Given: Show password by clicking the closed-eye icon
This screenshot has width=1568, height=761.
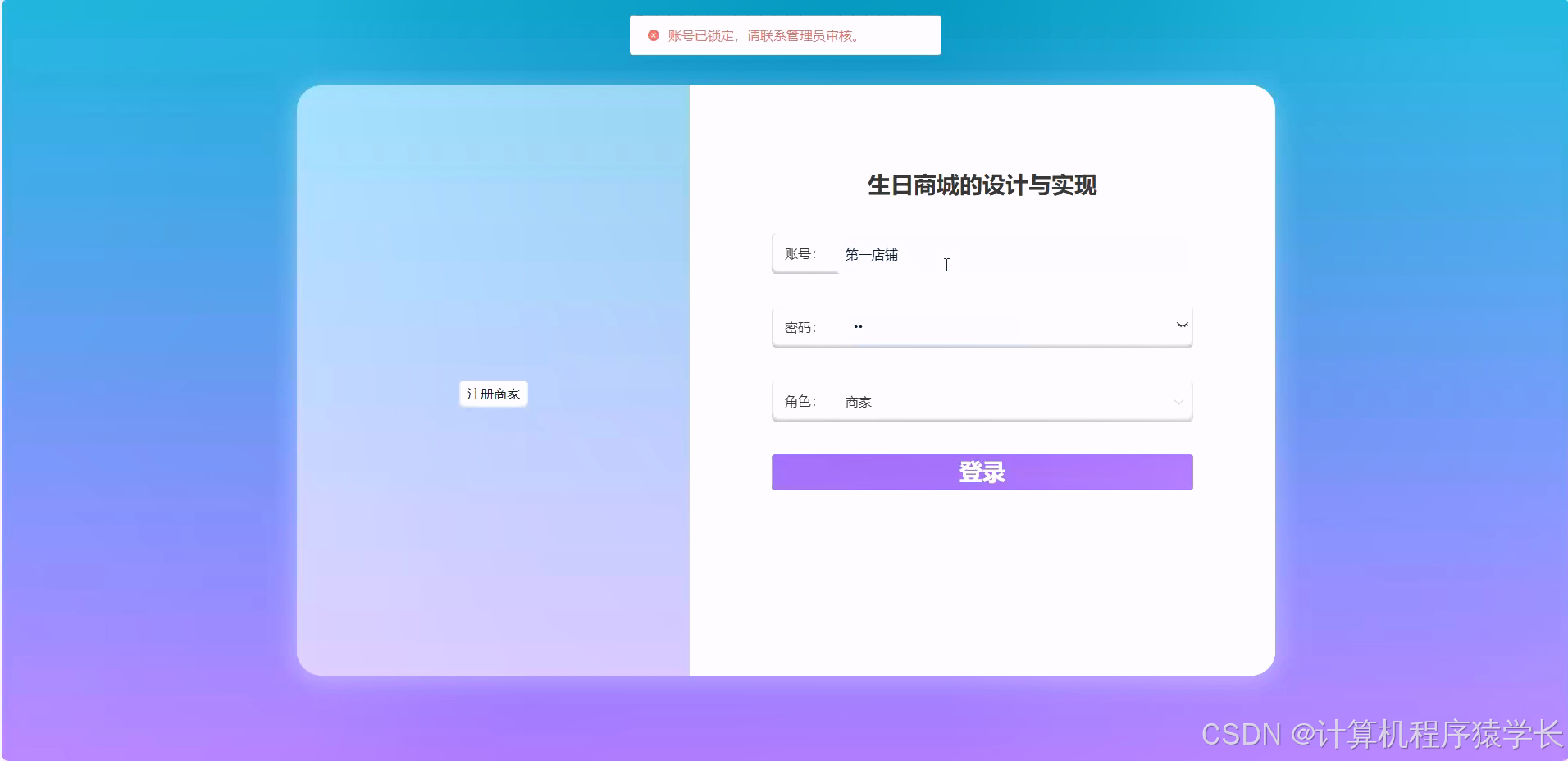Looking at the screenshot, I should coord(1181,326).
